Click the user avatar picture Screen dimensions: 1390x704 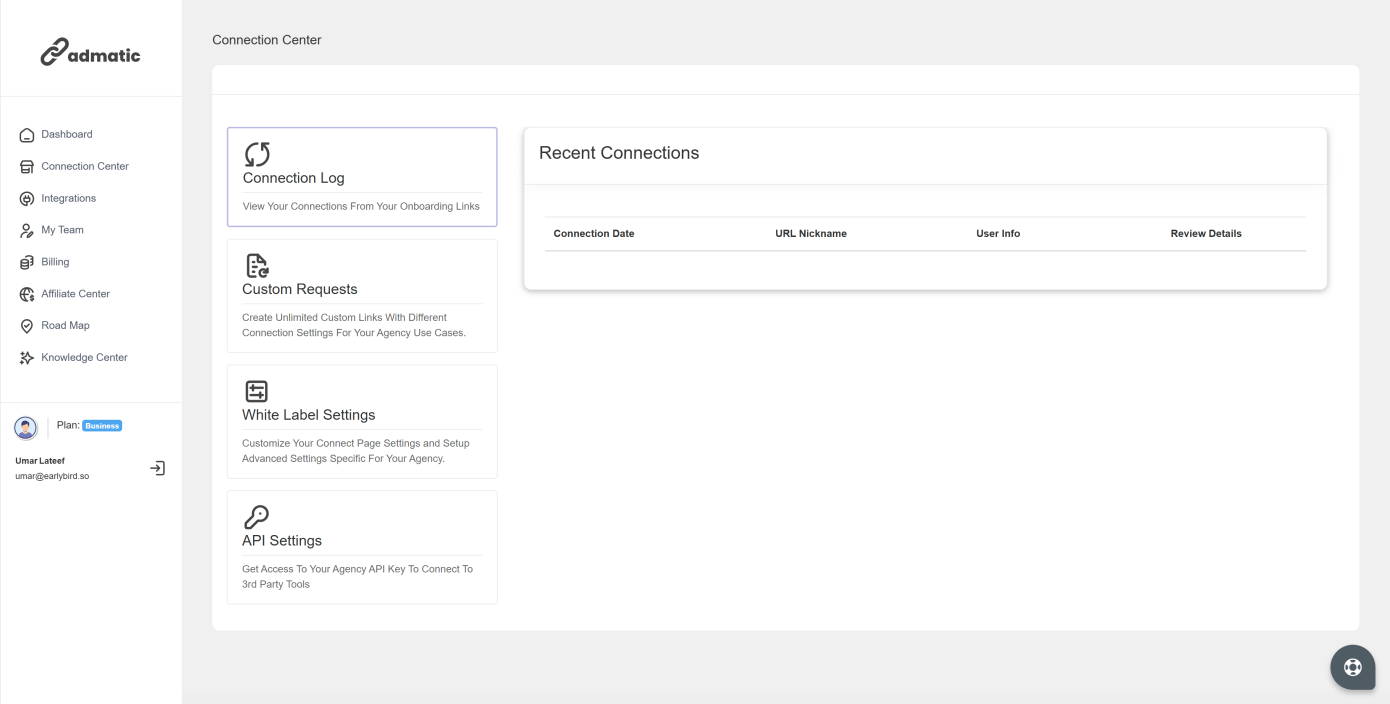(26, 426)
